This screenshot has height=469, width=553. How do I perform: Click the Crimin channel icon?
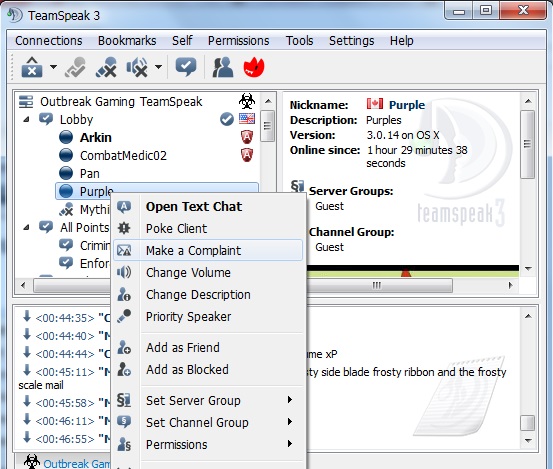[66, 245]
